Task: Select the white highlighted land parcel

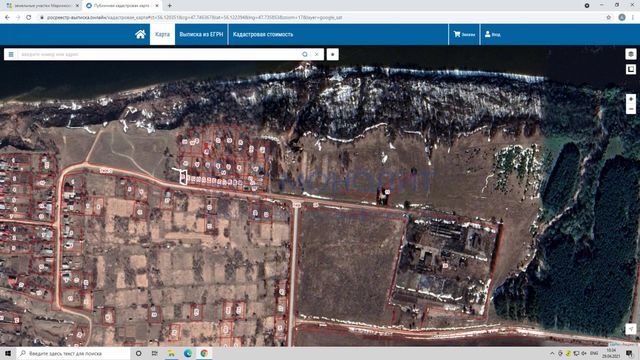Action: [183, 177]
